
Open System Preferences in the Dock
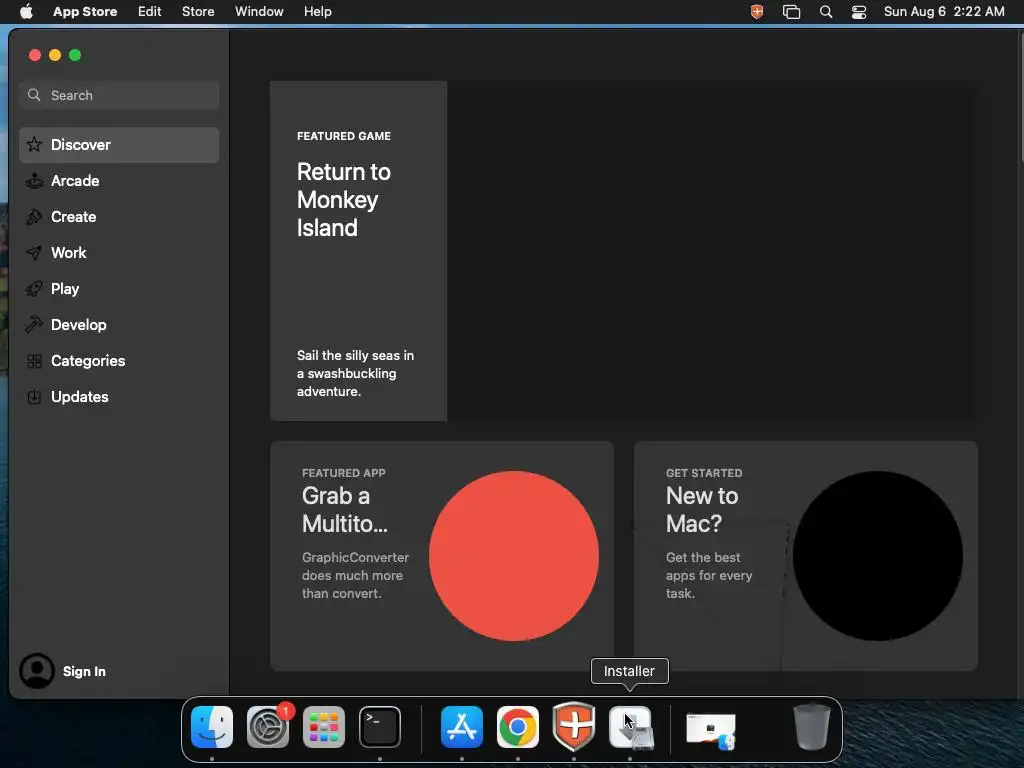tap(268, 727)
